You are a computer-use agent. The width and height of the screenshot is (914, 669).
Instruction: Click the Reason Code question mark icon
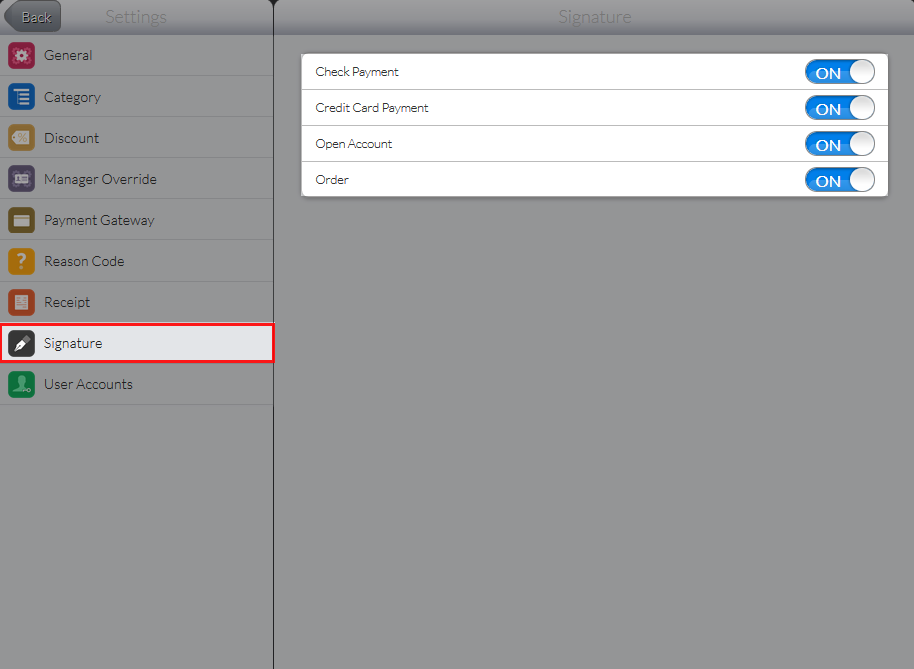[22, 261]
